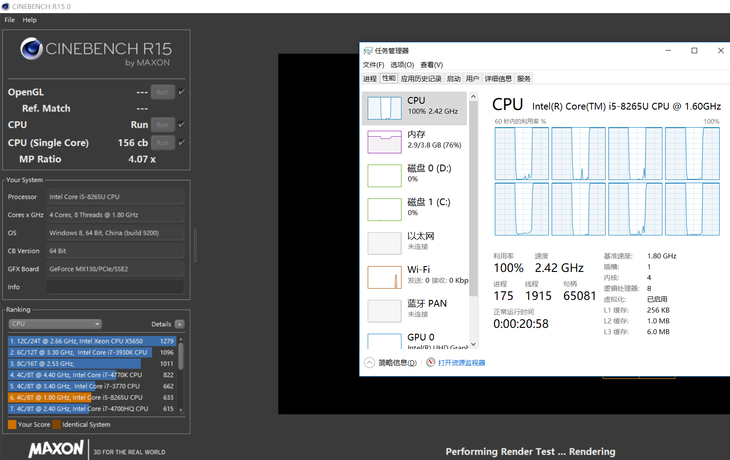Screen dimensions: 730x460
Task: Click the collapse-details circle arrow icon
Action: coord(369,362)
